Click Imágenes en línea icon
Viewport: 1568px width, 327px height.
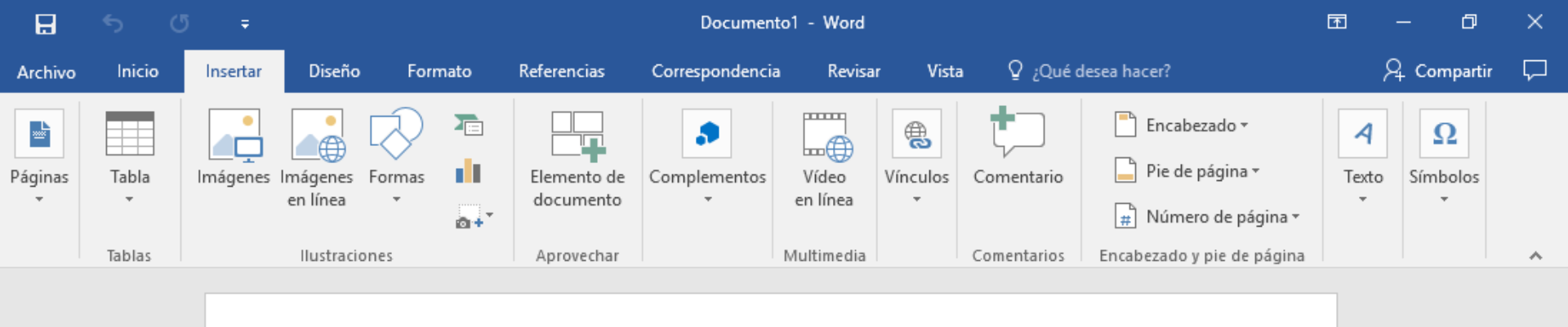click(318, 134)
